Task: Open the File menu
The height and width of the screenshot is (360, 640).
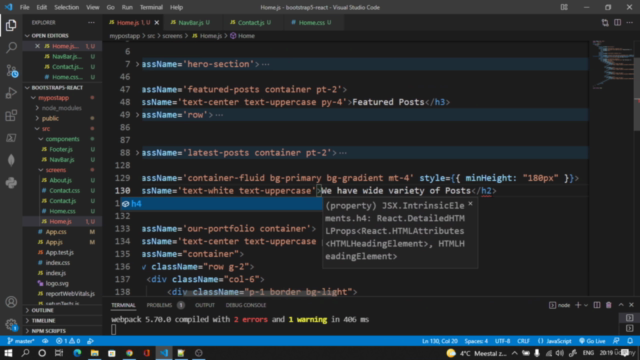Action: click(24, 7)
